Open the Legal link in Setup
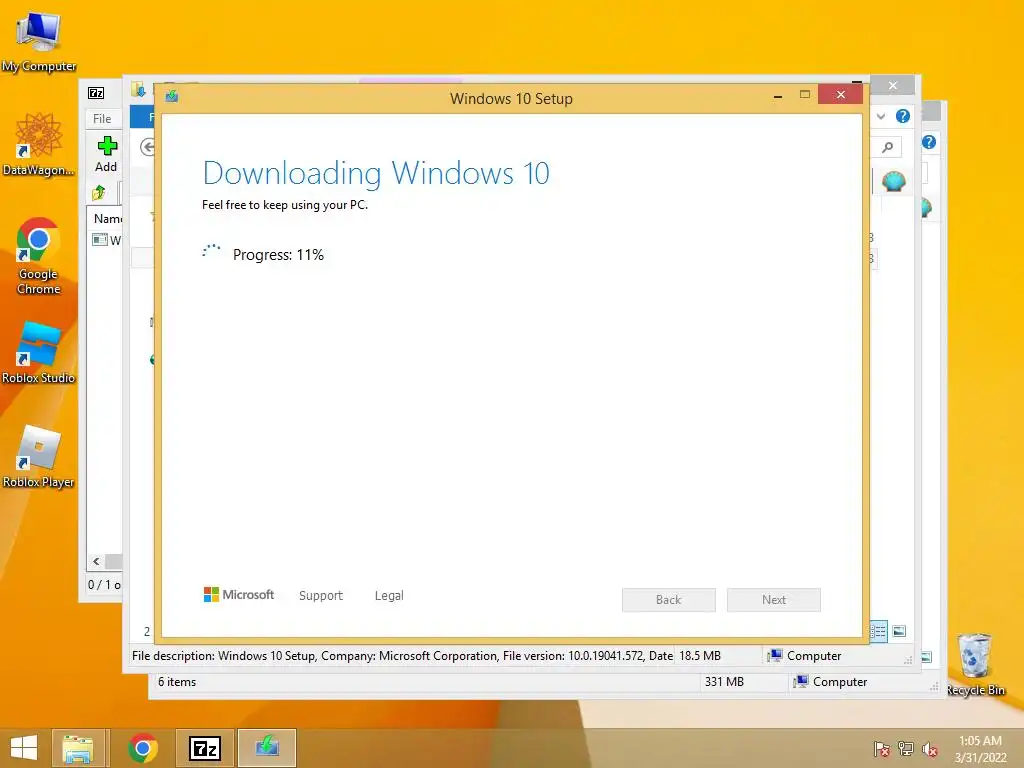The image size is (1024, 768). pyautogui.click(x=389, y=596)
